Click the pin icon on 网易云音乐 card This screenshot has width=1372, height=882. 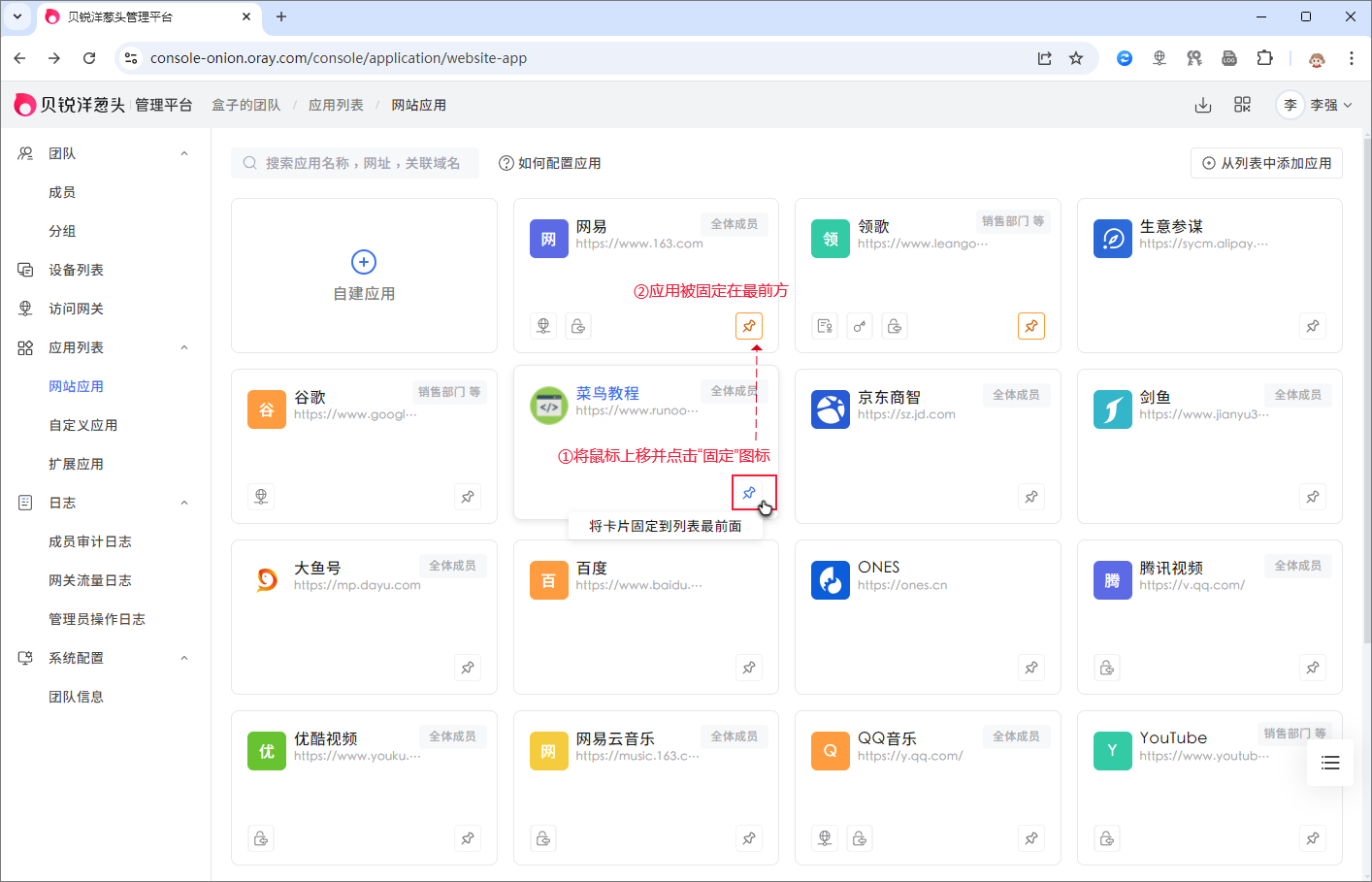tap(749, 838)
